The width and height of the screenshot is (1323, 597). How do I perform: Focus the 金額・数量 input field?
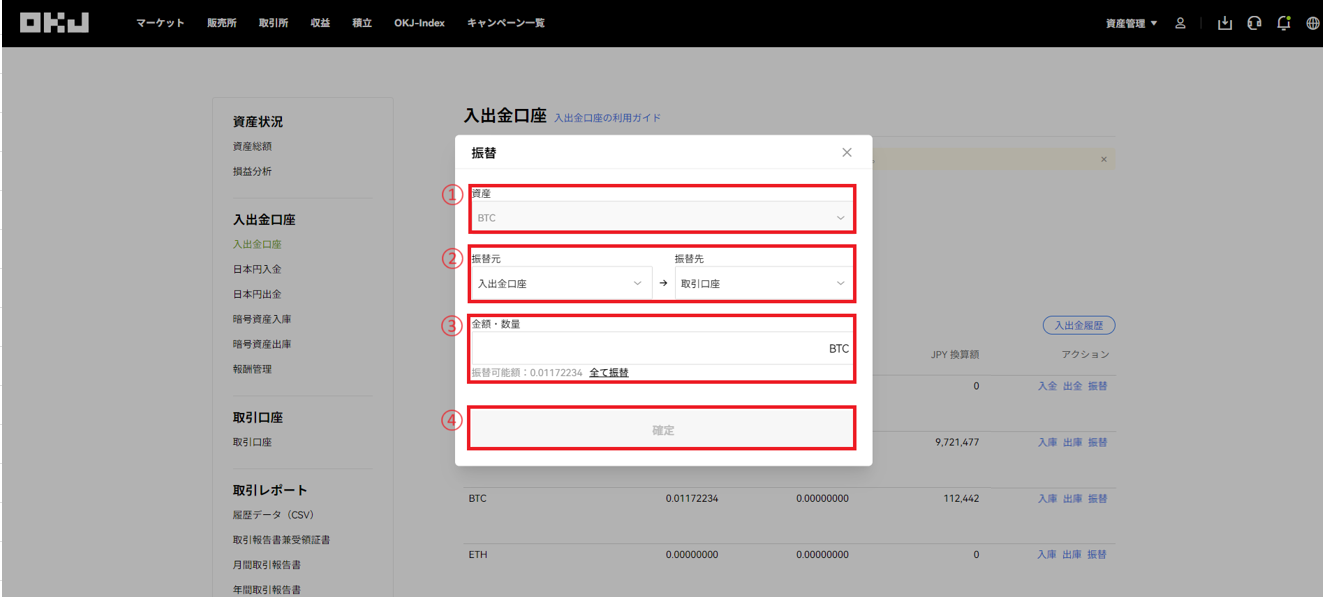coord(660,348)
